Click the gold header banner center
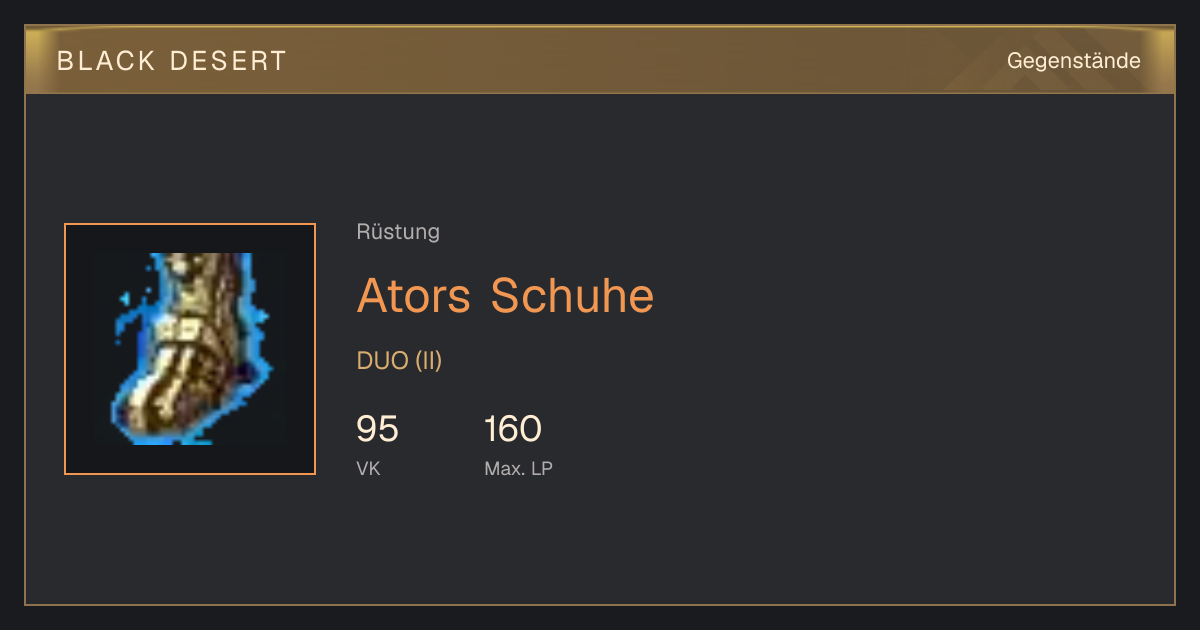Viewport: 1200px width, 630px height. pyautogui.click(x=600, y=61)
